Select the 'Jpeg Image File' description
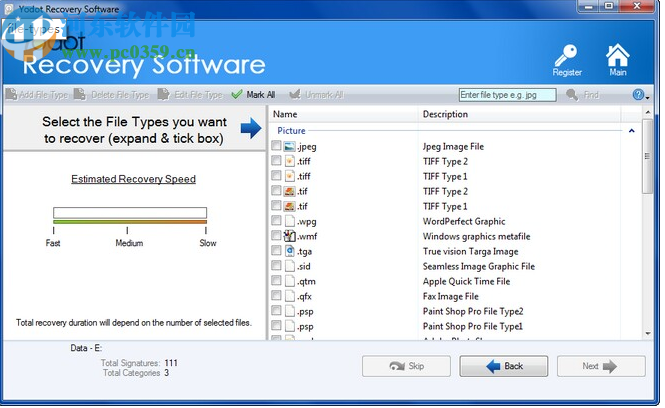 coord(453,147)
